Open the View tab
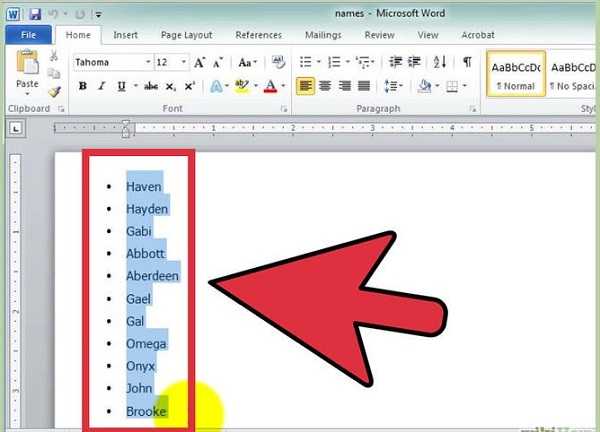The image size is (600, 432). tap(428, 35)
